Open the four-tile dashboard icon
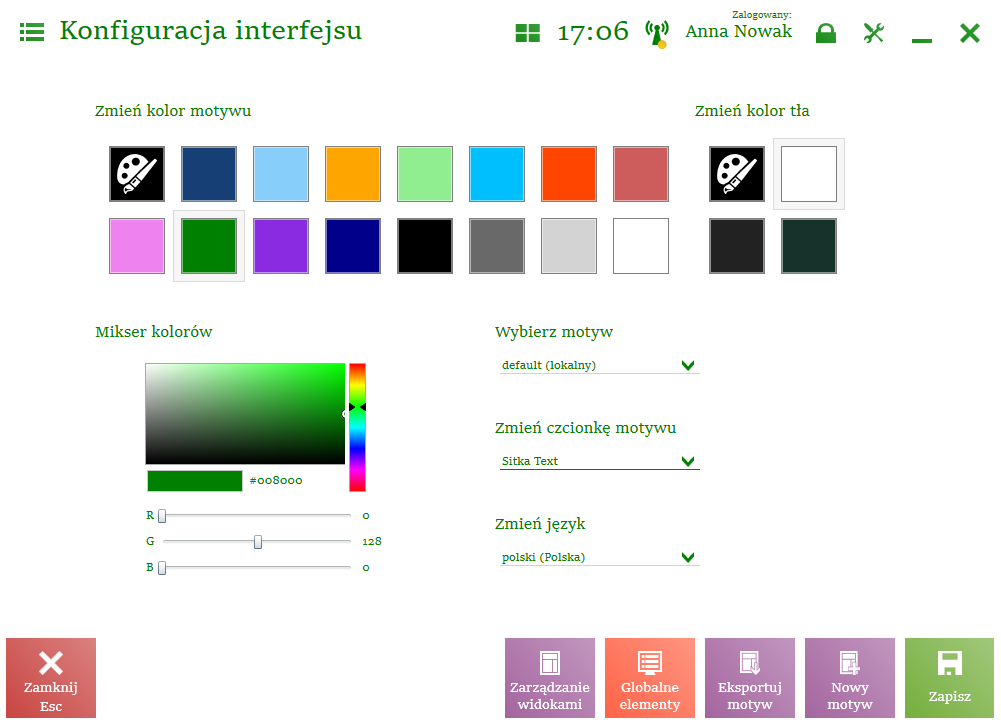Viewport: 1001px width, 723px height. pos(527,33)
